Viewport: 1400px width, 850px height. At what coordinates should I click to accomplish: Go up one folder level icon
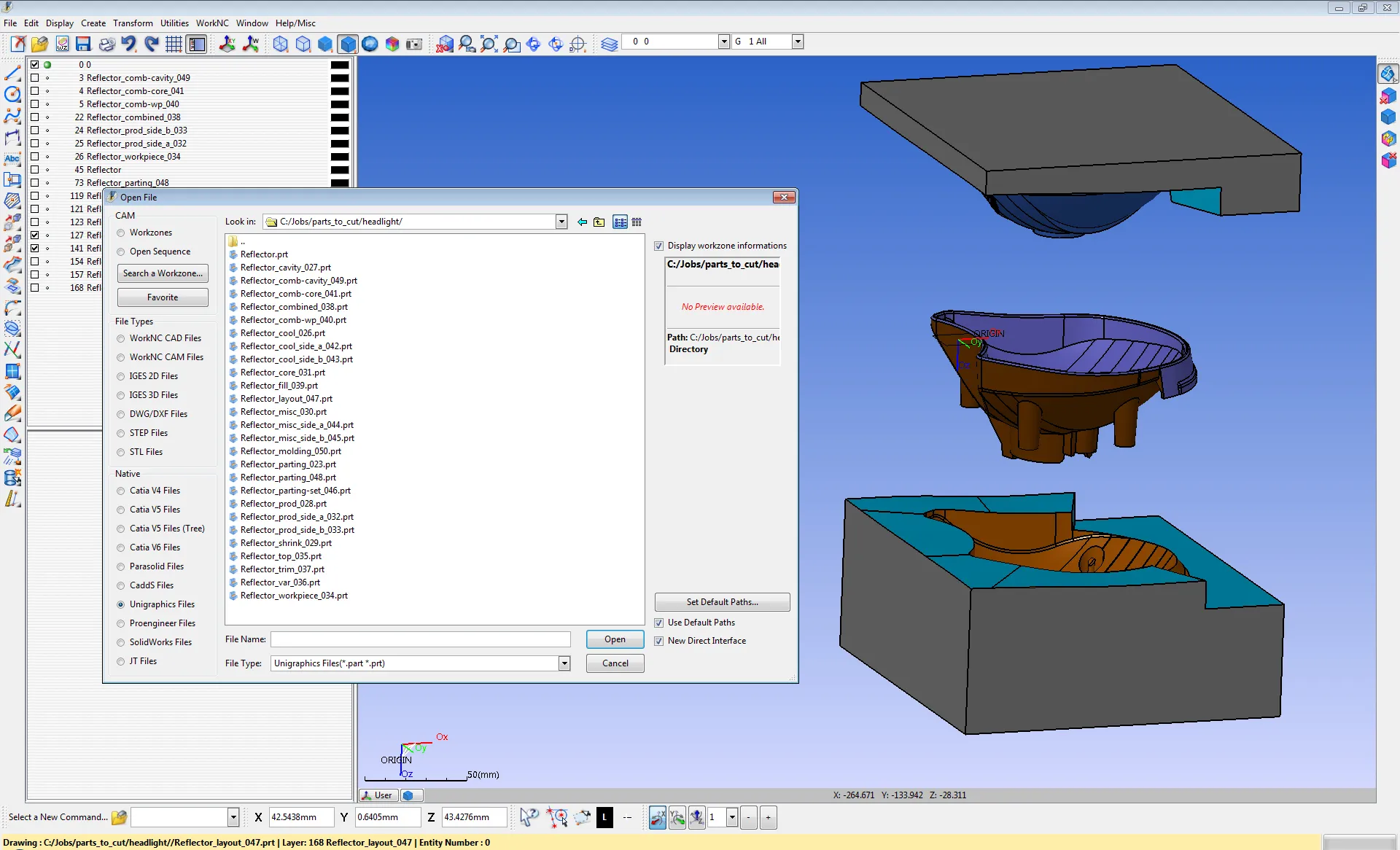coord(599,222)
